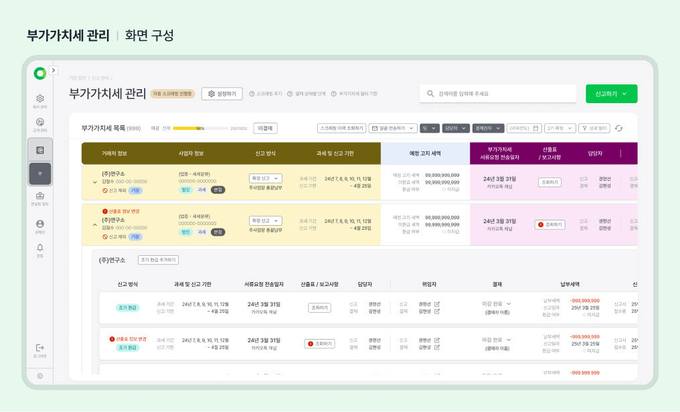Image resolution: width=680 pixels, height=412 pixels.
Task: Open the 결재 상태별 단계 help icon
Action: [x=290, y=94]
